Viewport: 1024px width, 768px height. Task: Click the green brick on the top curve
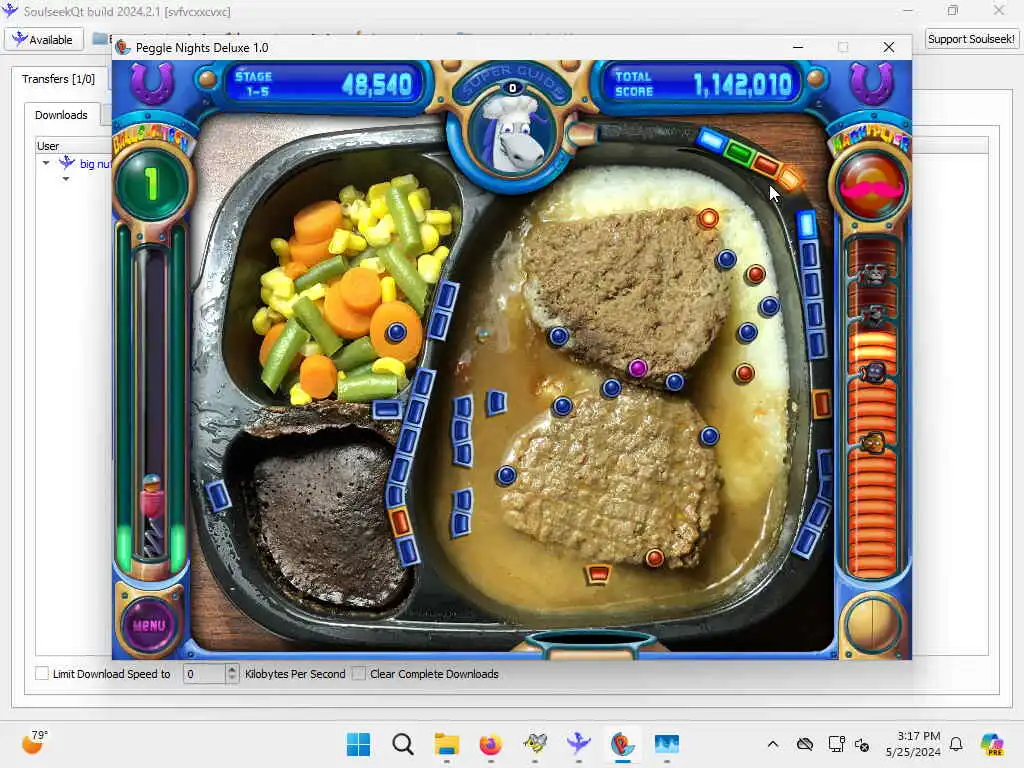(739, 153)
